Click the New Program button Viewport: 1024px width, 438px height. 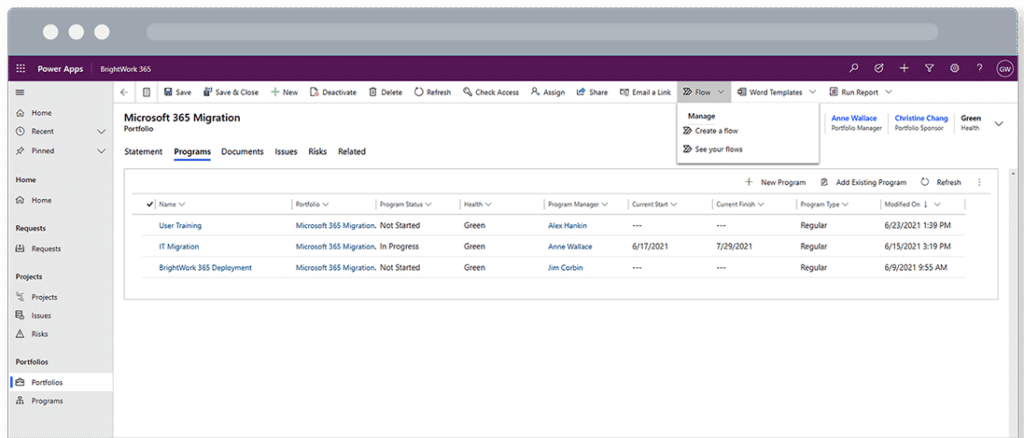click(775, 182)
